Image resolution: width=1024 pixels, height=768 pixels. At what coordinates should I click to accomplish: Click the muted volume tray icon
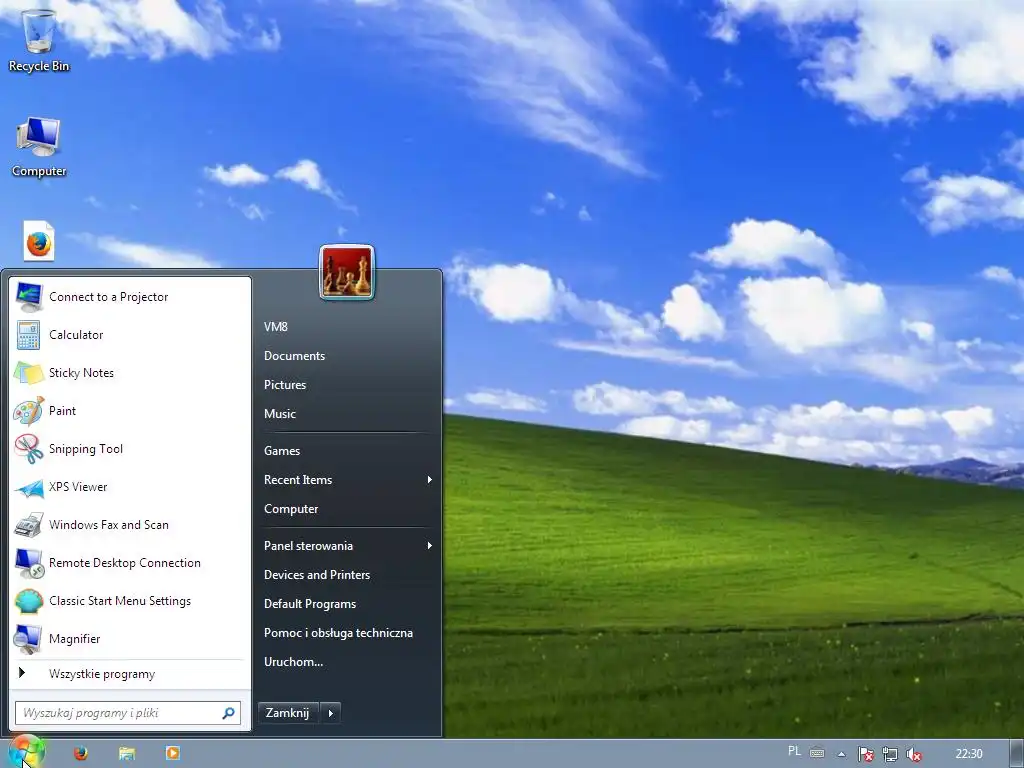click(914, 754)
